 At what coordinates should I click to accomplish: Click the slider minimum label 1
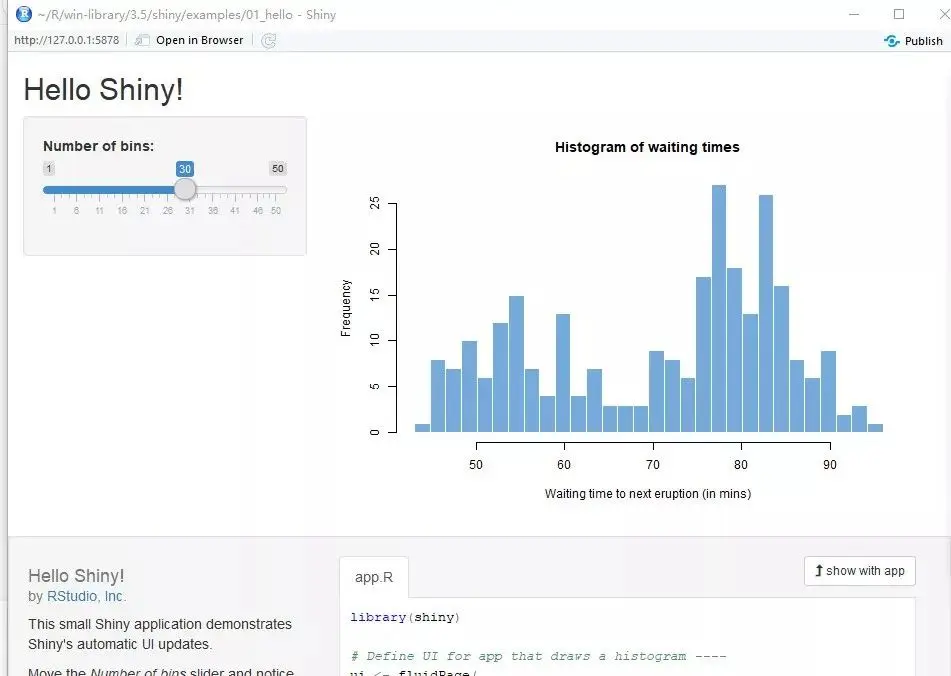[49, 169]
